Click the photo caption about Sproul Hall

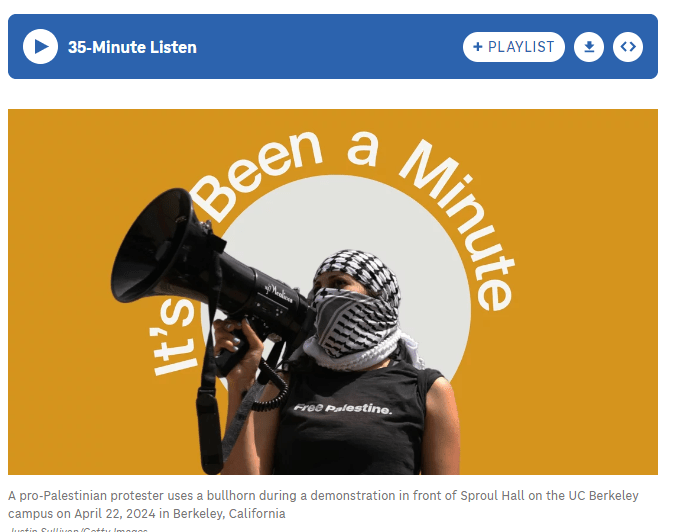pos(323,504)
